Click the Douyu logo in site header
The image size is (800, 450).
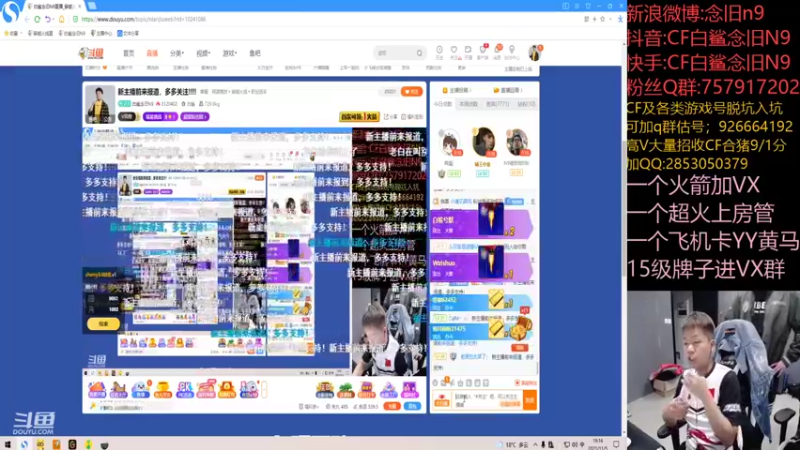(x=91, y=53)
